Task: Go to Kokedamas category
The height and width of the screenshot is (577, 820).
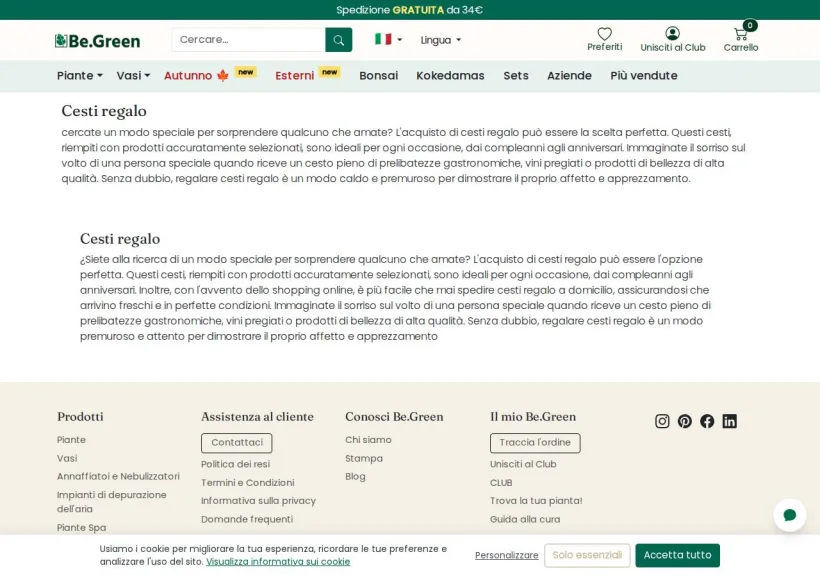Action: pyautogui.click(x=450, y=75)
